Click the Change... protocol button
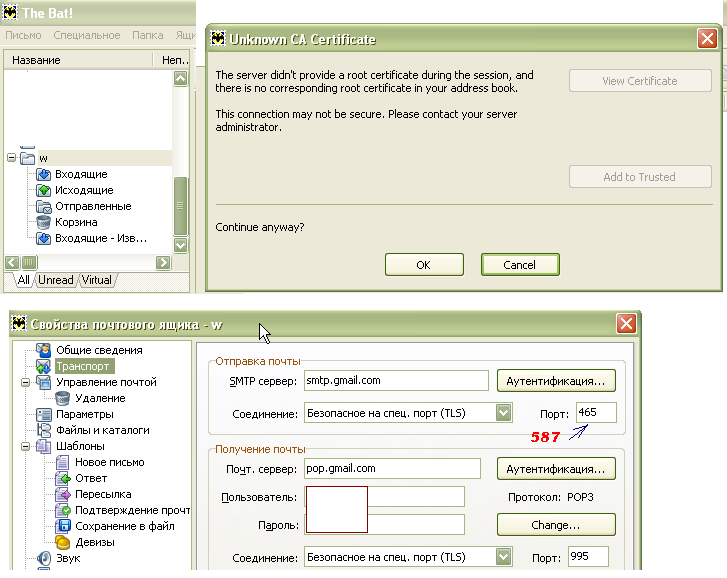 pyautogui.click(x=556, y=525)
